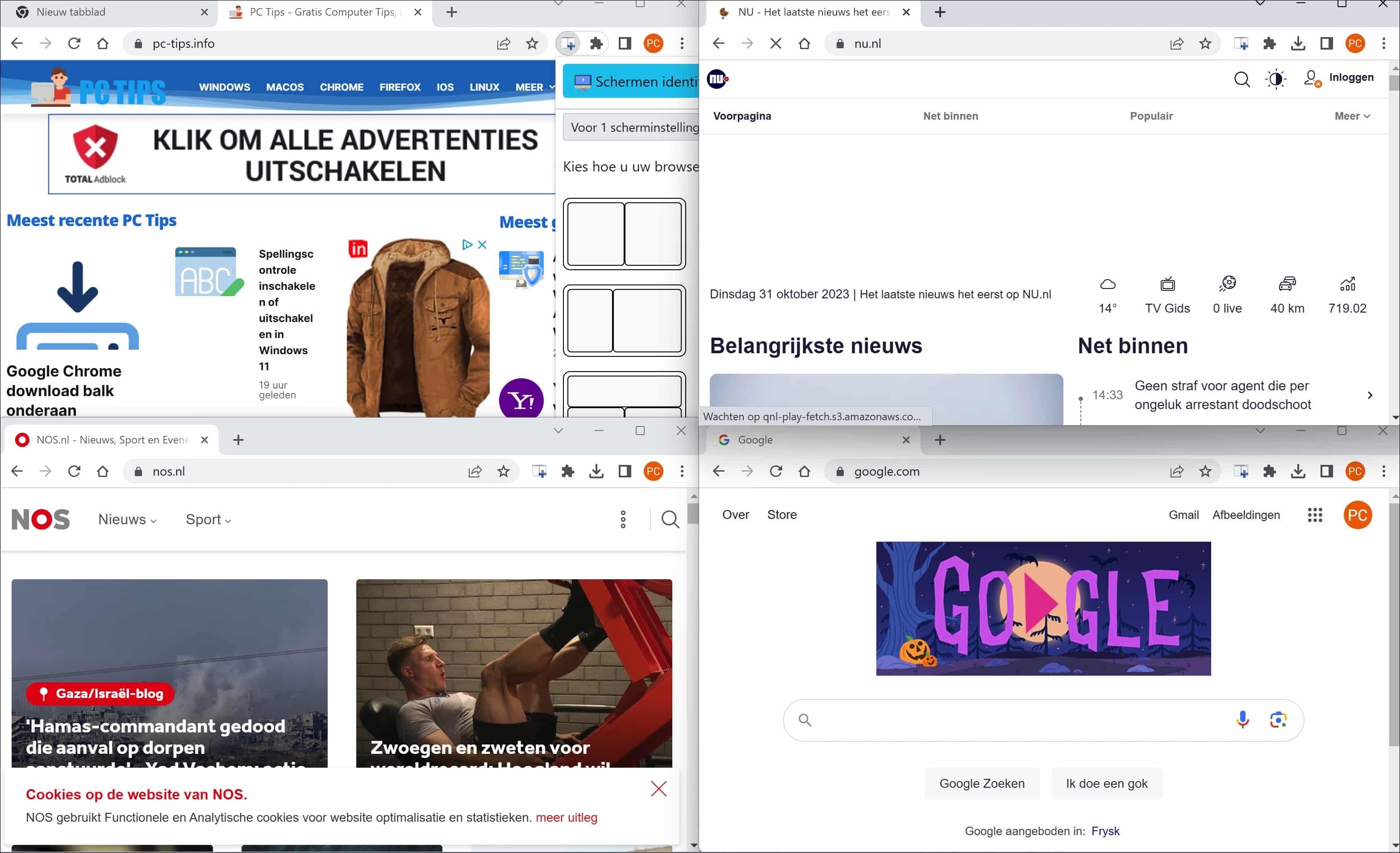Open meer uitleg in the cookie banner

click(x=566, y=817)
